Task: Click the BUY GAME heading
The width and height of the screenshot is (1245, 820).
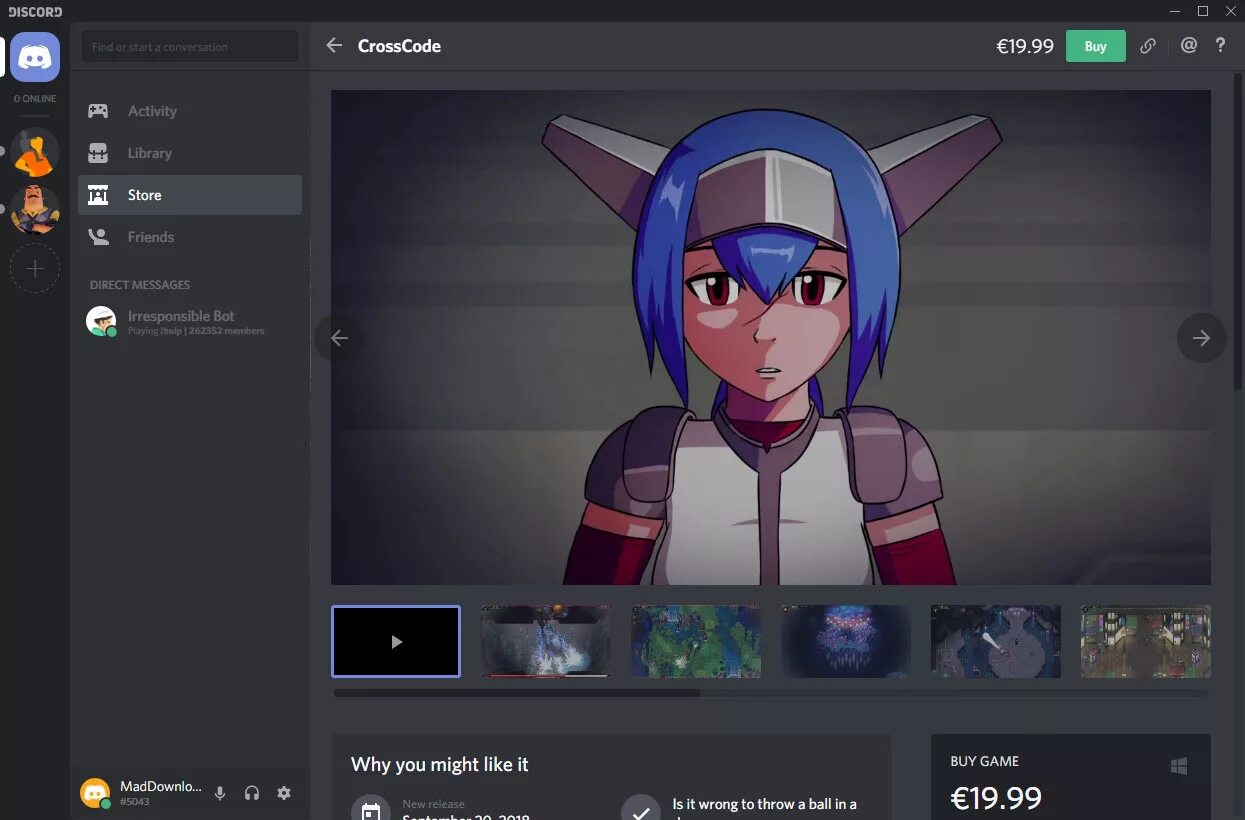Action: click(985, 761)
